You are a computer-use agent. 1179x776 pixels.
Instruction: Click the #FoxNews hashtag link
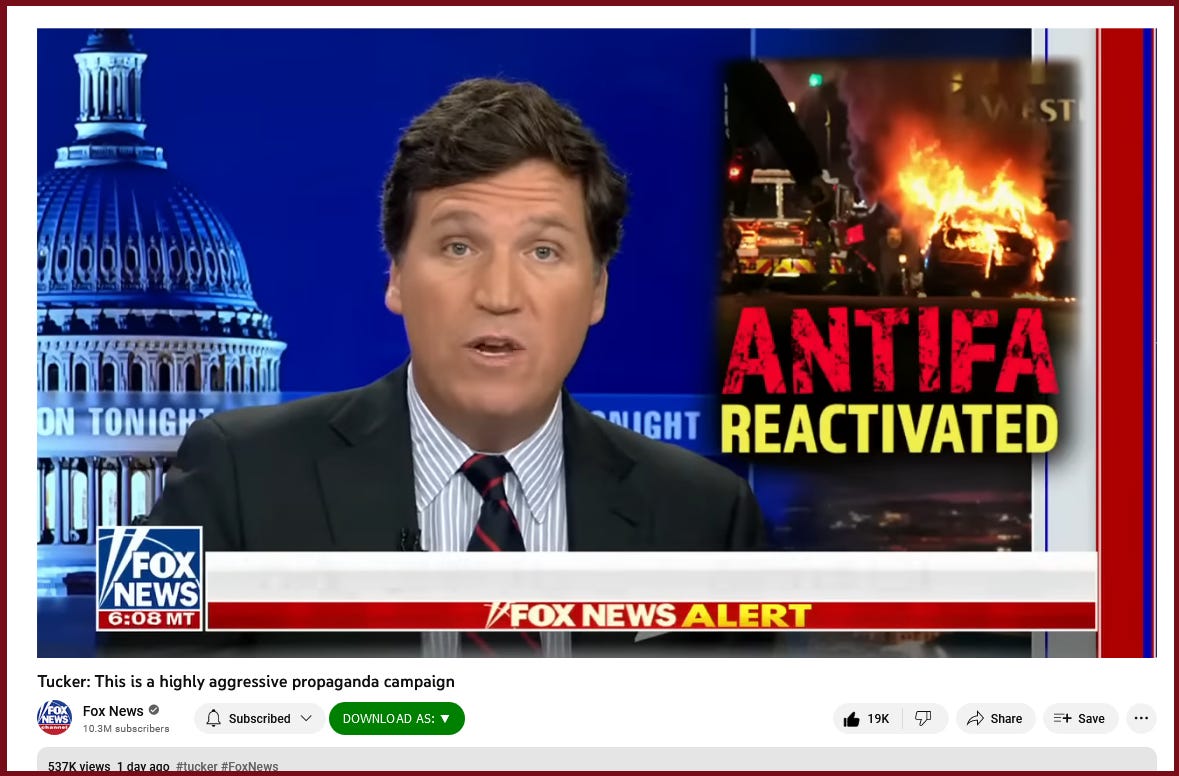coord(250,766)
